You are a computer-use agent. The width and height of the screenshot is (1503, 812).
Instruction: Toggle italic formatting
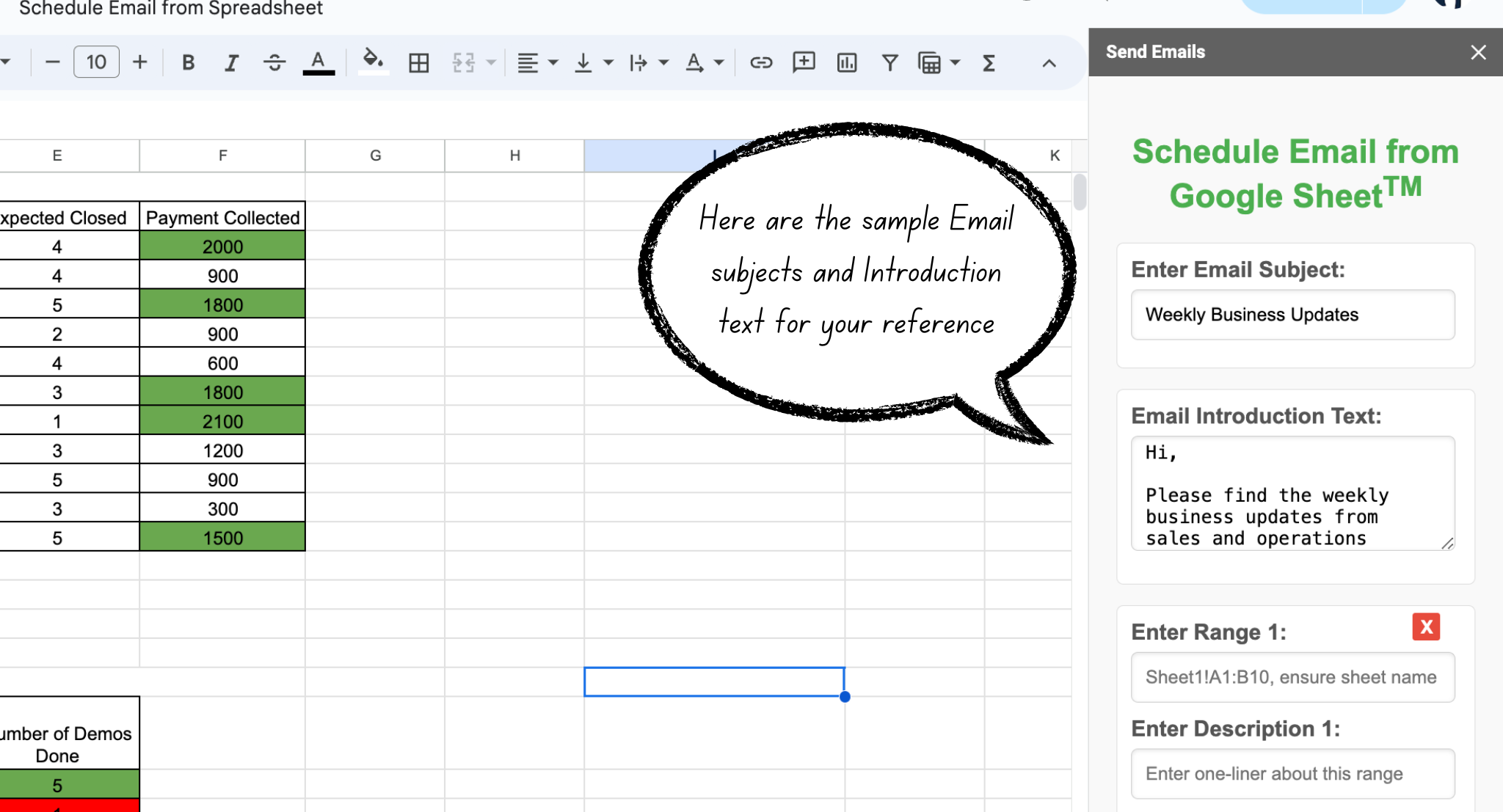click(231, 63)
